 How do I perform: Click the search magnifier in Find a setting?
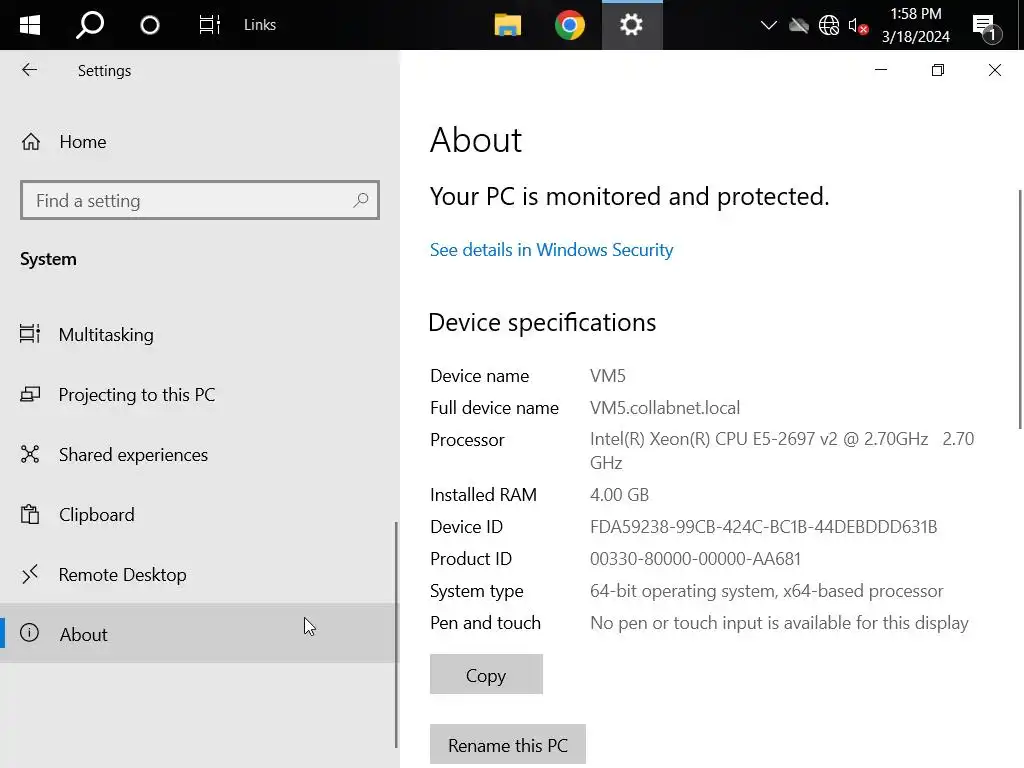tap(361, 201)
